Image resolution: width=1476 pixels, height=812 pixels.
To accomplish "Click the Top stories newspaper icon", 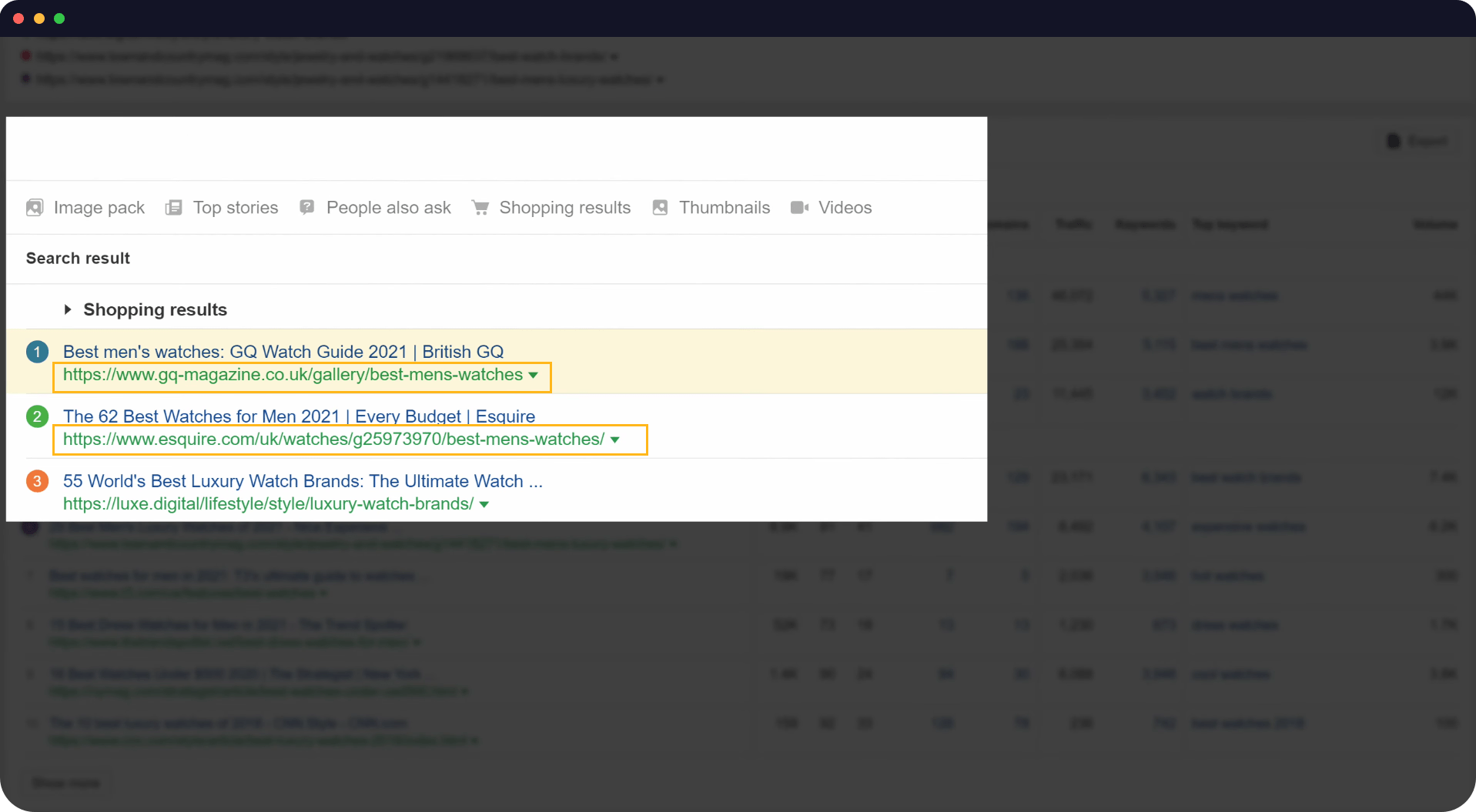I will coord(174,208).
